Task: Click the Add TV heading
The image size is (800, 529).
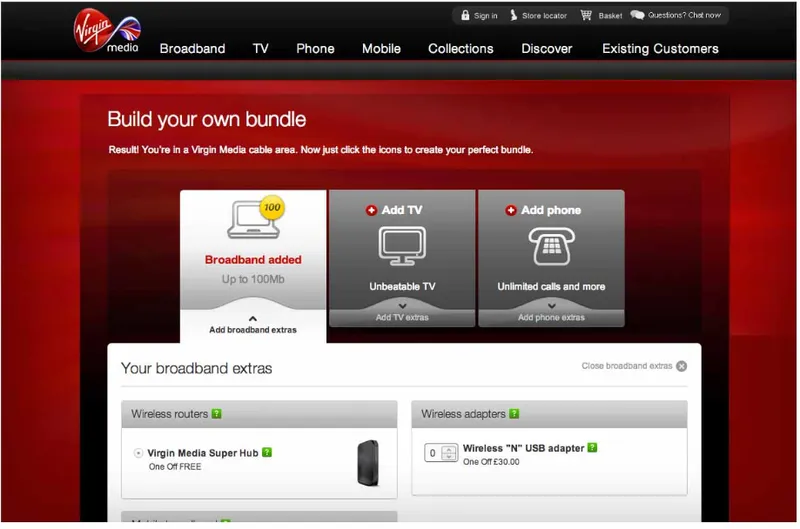Action: click(402, 210)
